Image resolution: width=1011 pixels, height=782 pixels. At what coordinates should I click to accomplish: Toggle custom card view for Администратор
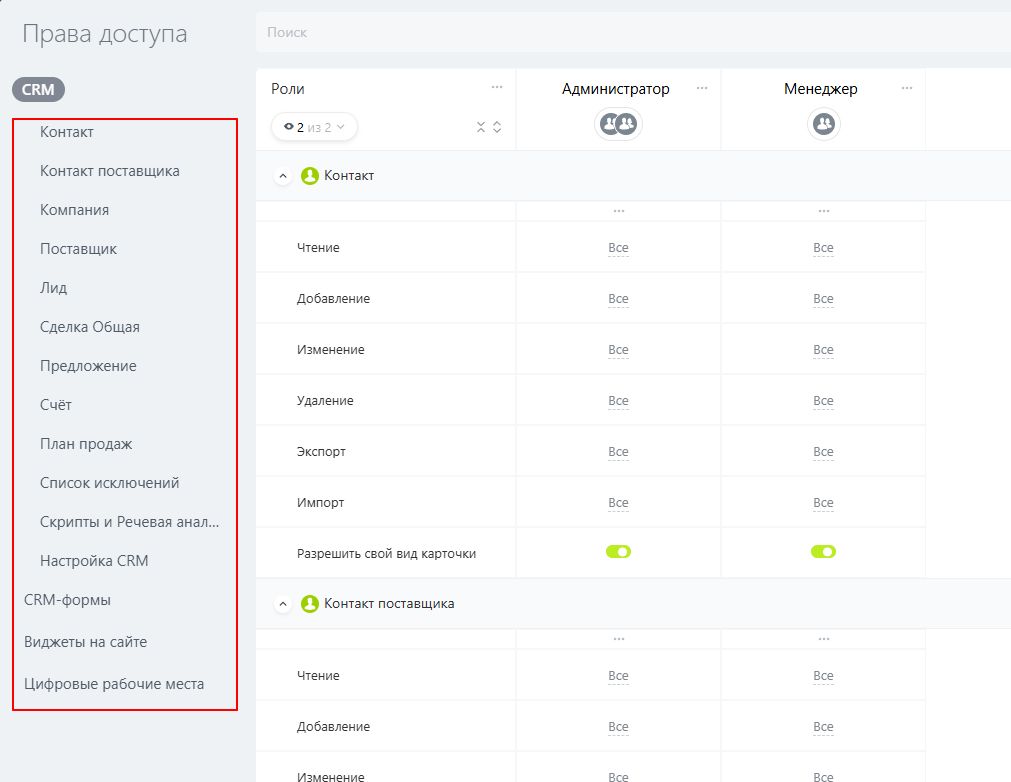click(x=618, y=552)
